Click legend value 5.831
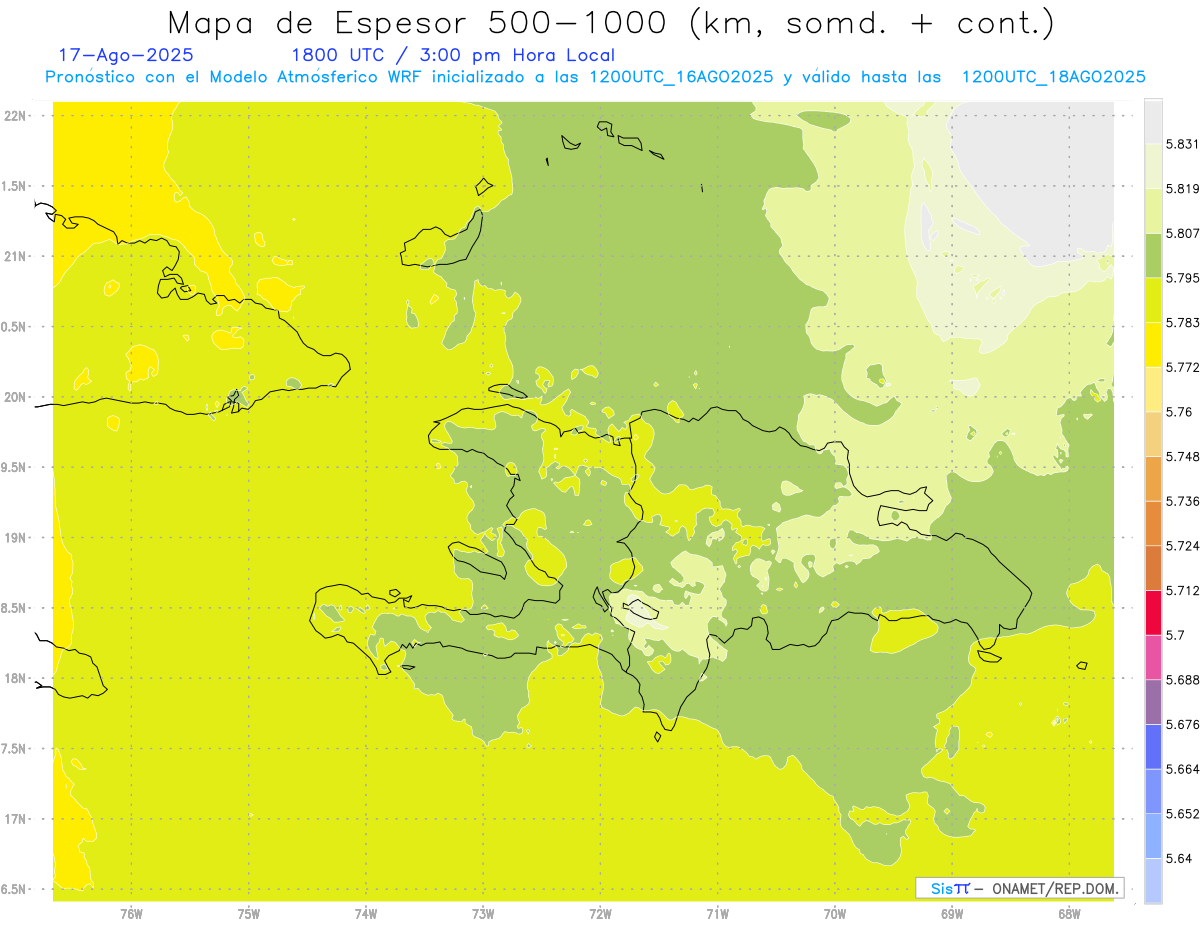This screenshot has height=927, width=1200. click(1182, 144)
